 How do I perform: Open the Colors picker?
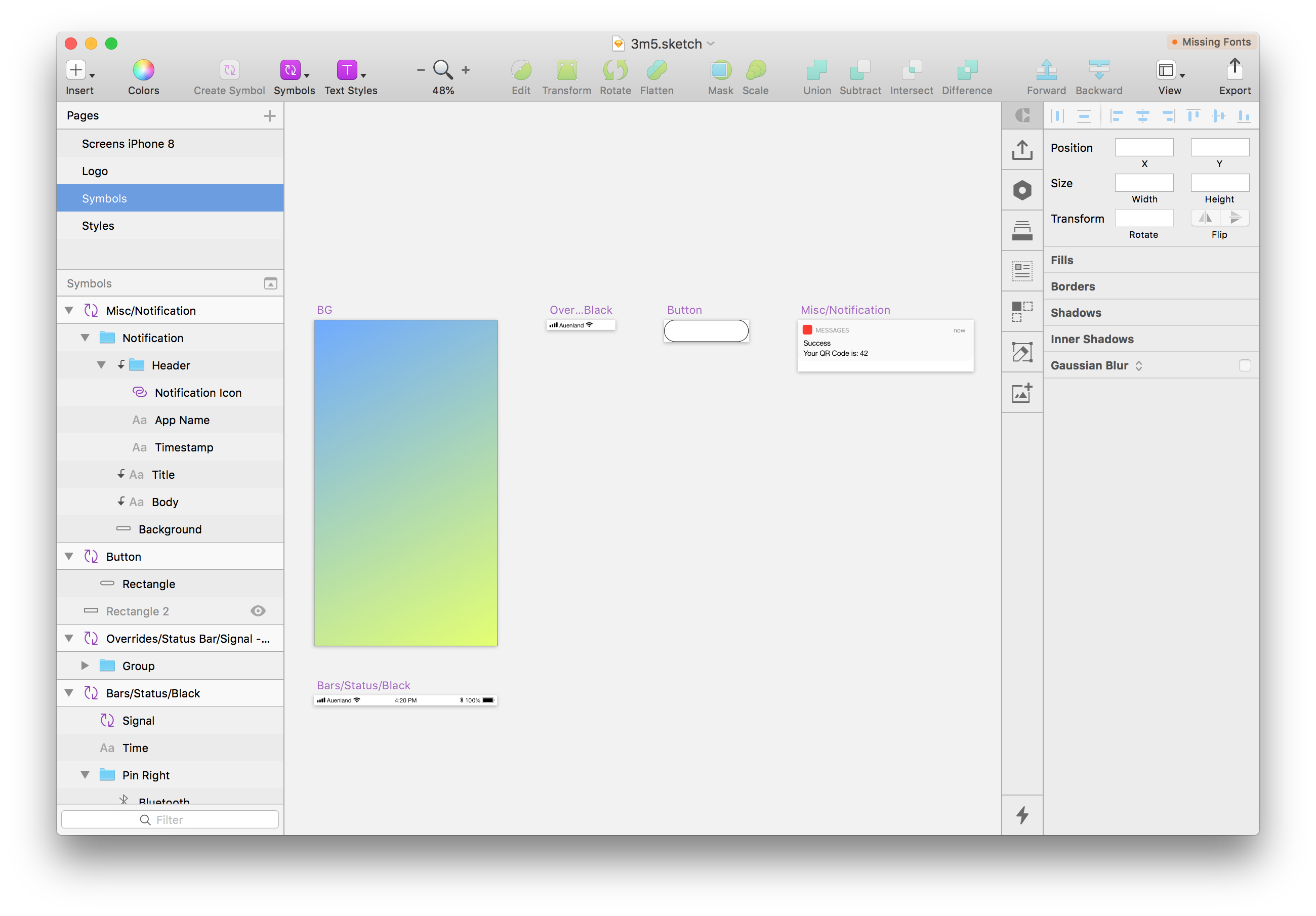click(x=143, y=70)
